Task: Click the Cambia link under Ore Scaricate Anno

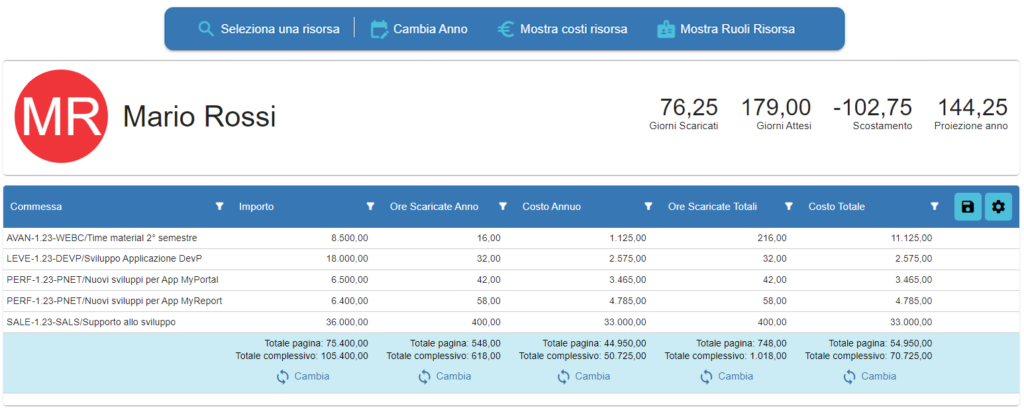Action: point(454,377)
